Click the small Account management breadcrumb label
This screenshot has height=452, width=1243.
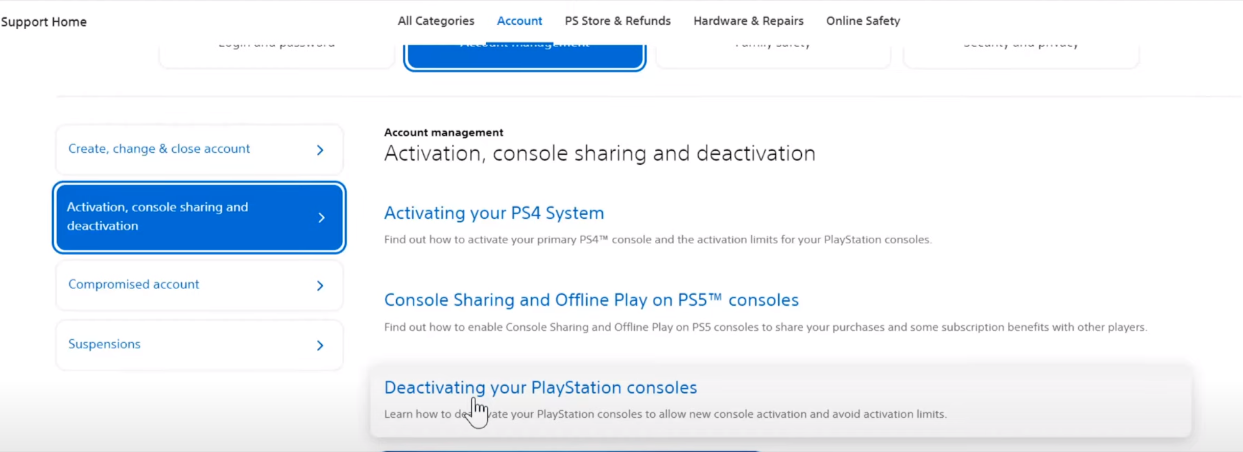tap(444, 132)
